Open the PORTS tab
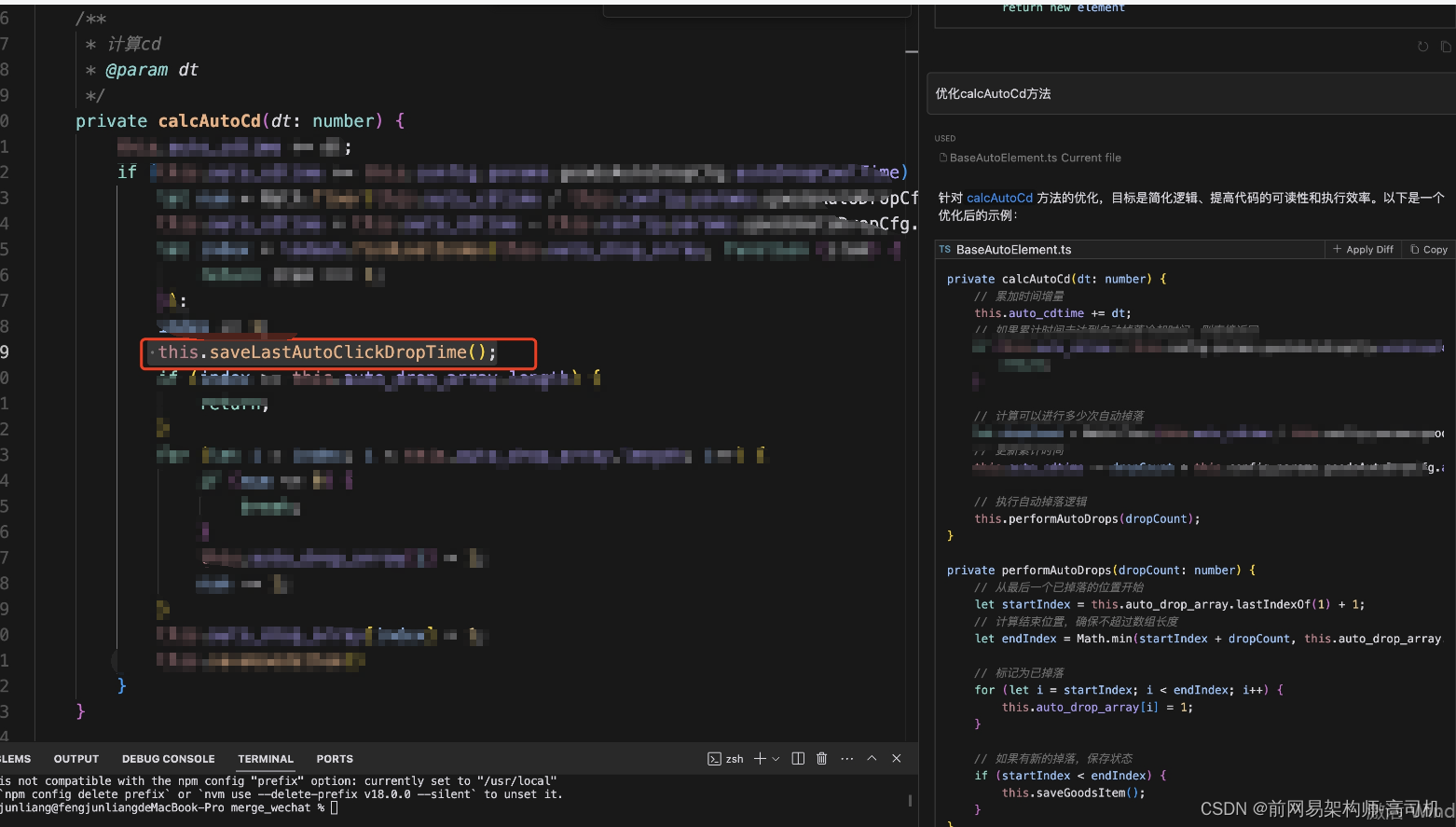The image size is (1456, 827). coord(335,759)
